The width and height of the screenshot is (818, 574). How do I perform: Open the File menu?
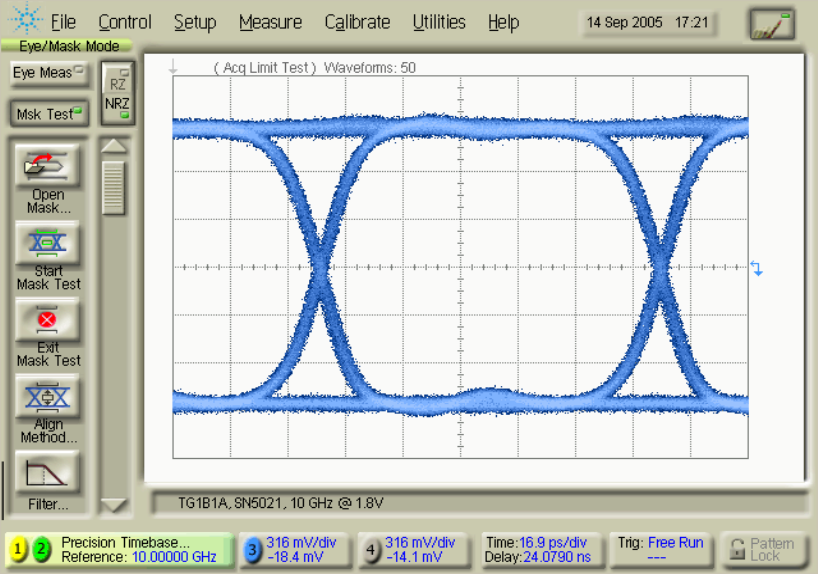click(63, 22)
